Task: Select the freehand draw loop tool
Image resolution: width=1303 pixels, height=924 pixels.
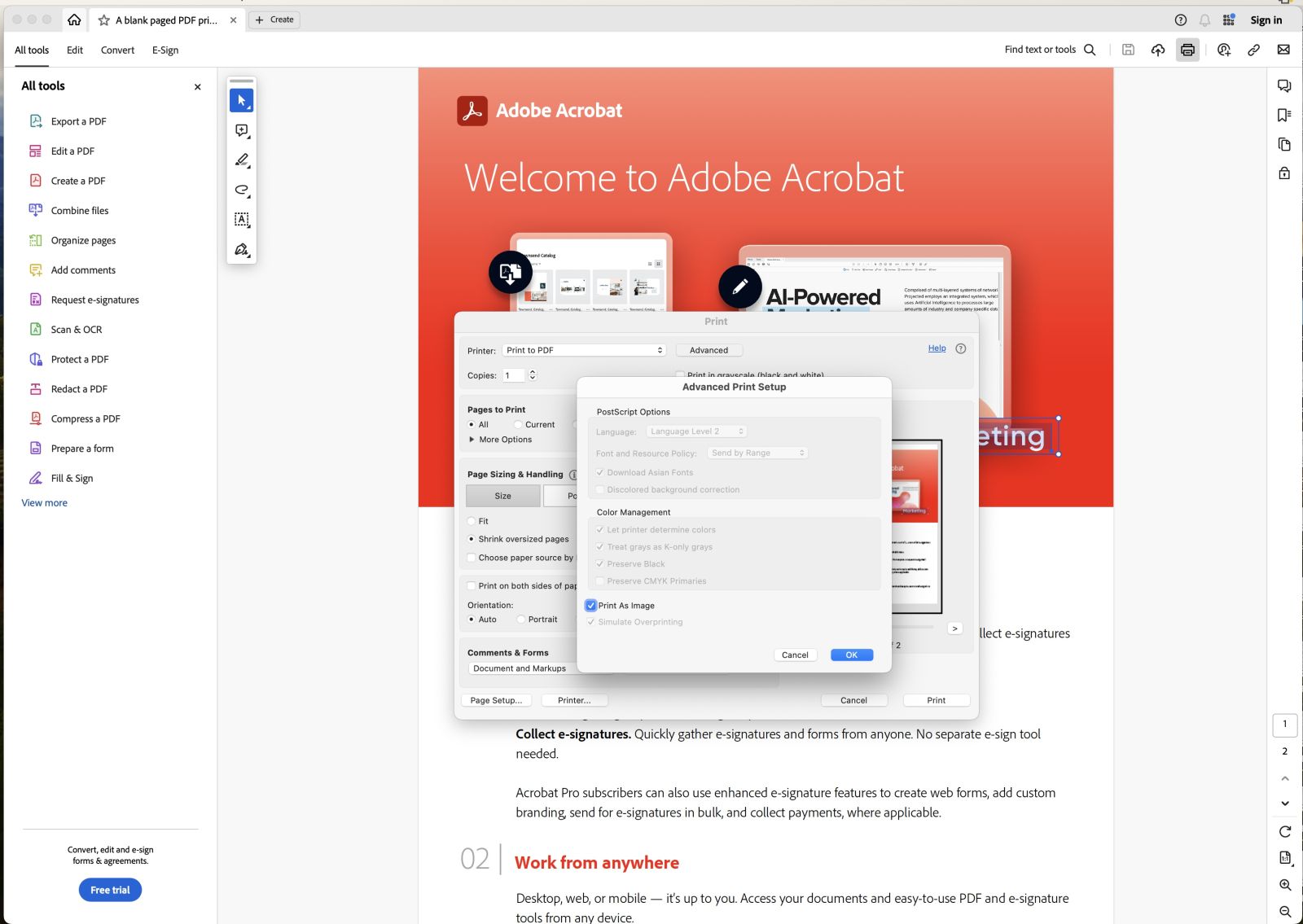Action: pyautogui.click(x=242, y=190)
